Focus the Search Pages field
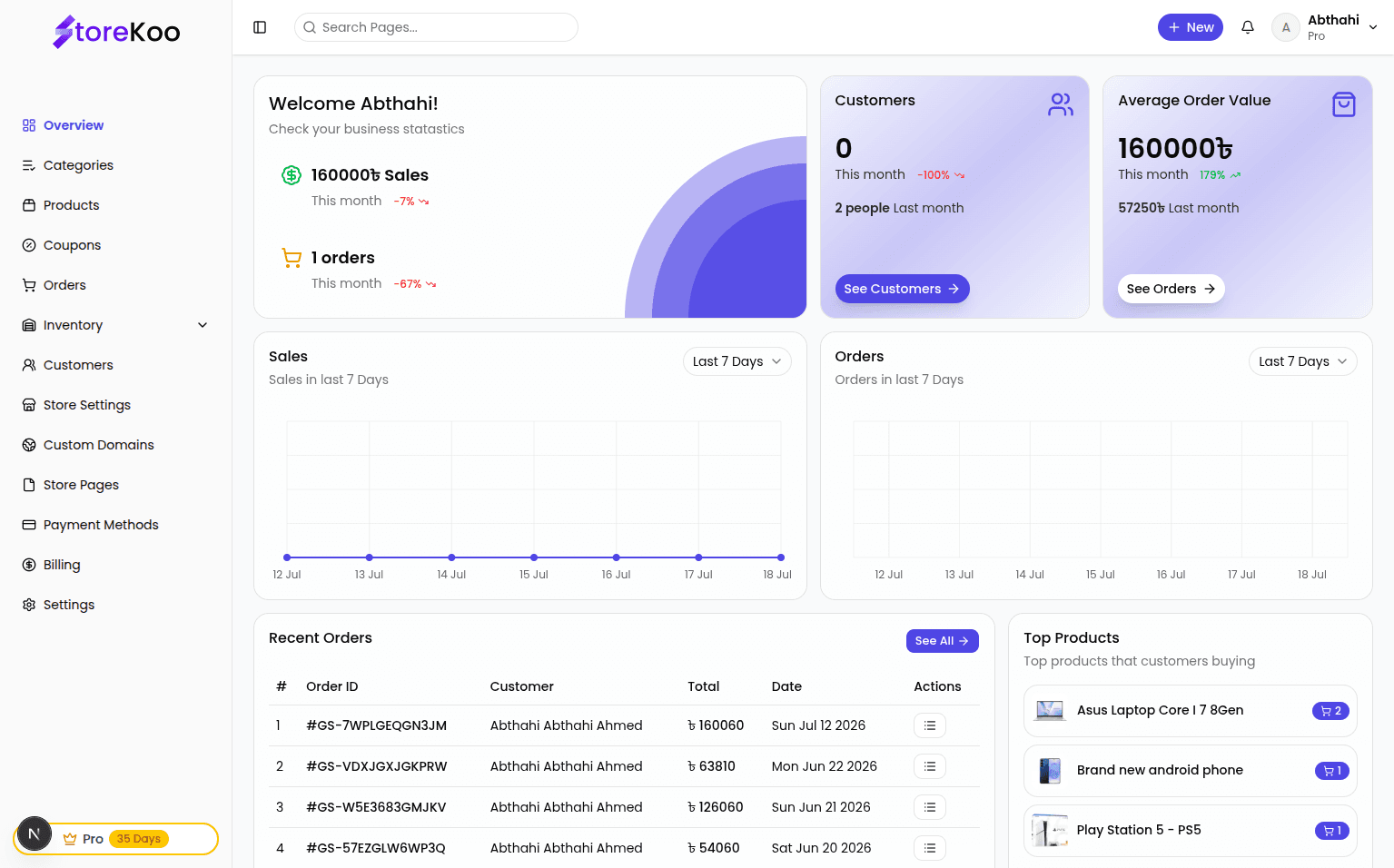 click(436, 27)
